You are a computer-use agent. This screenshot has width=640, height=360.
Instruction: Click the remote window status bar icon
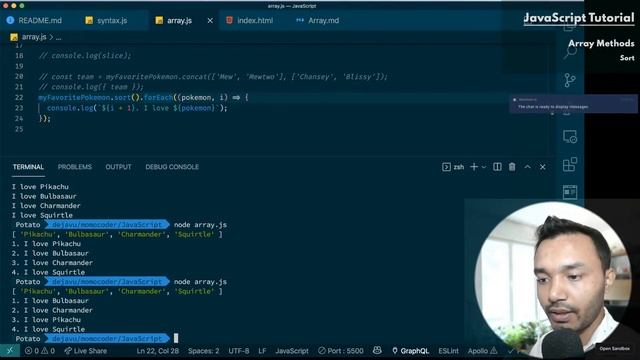(x=10, y=351)
